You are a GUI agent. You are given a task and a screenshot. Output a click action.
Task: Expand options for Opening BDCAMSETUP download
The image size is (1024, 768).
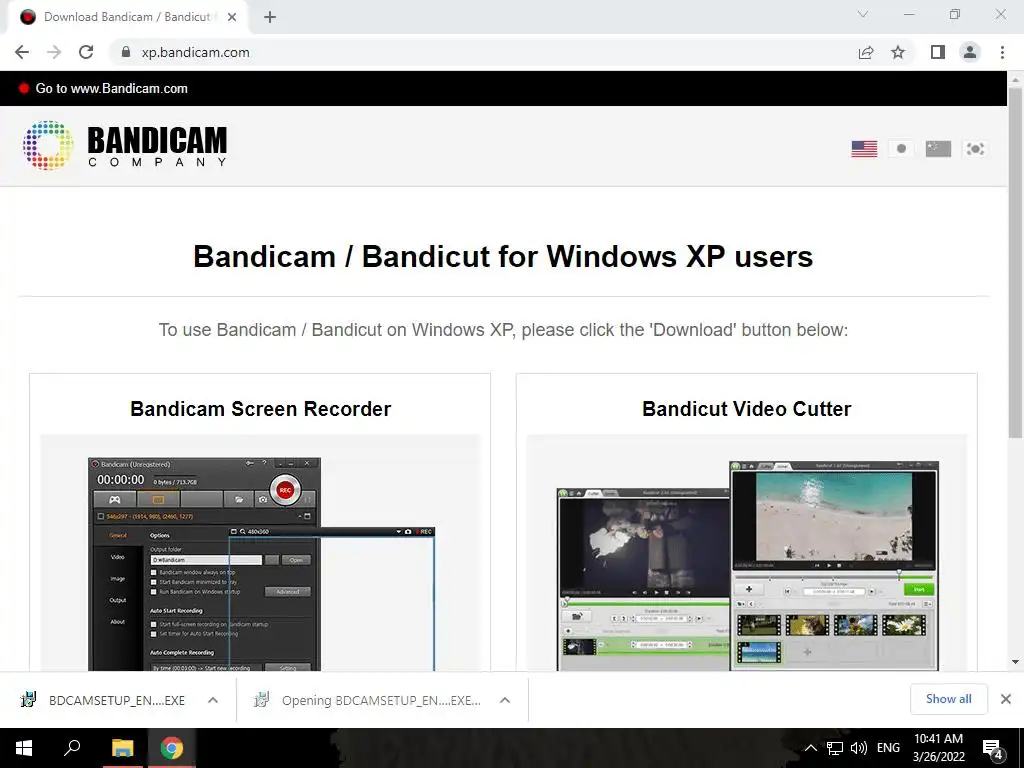click(x=505, y=700)
